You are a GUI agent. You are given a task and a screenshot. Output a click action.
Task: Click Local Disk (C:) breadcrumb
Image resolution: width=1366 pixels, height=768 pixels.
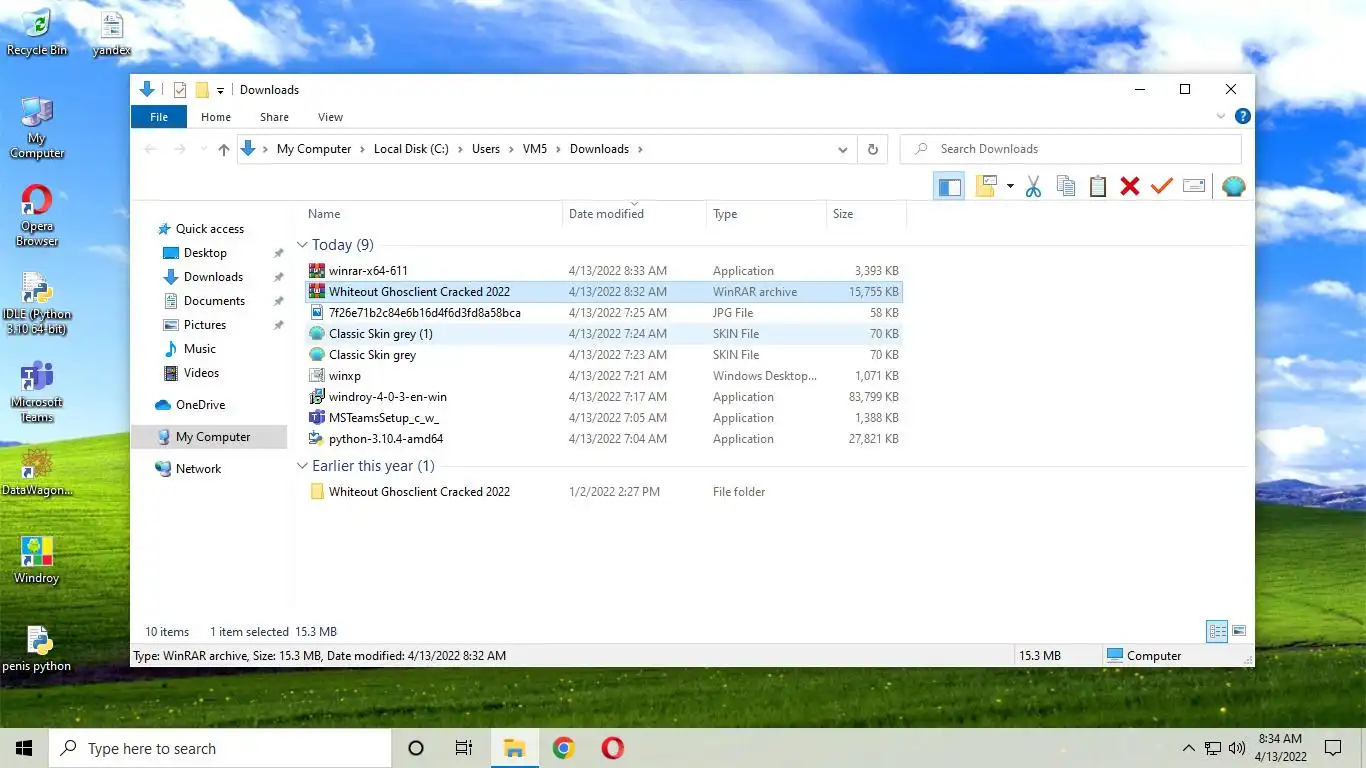411,149
